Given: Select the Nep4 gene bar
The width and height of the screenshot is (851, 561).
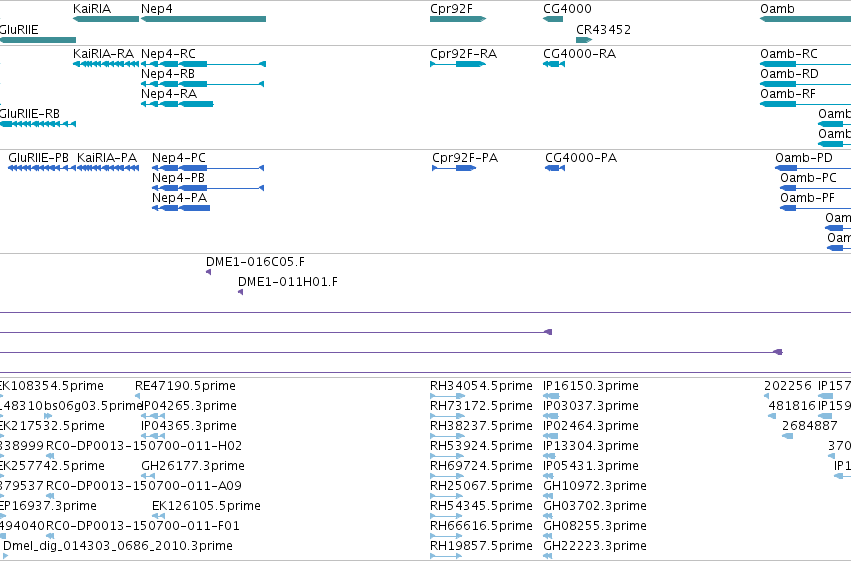Looking at the screenshot, I should pos(204,19).
